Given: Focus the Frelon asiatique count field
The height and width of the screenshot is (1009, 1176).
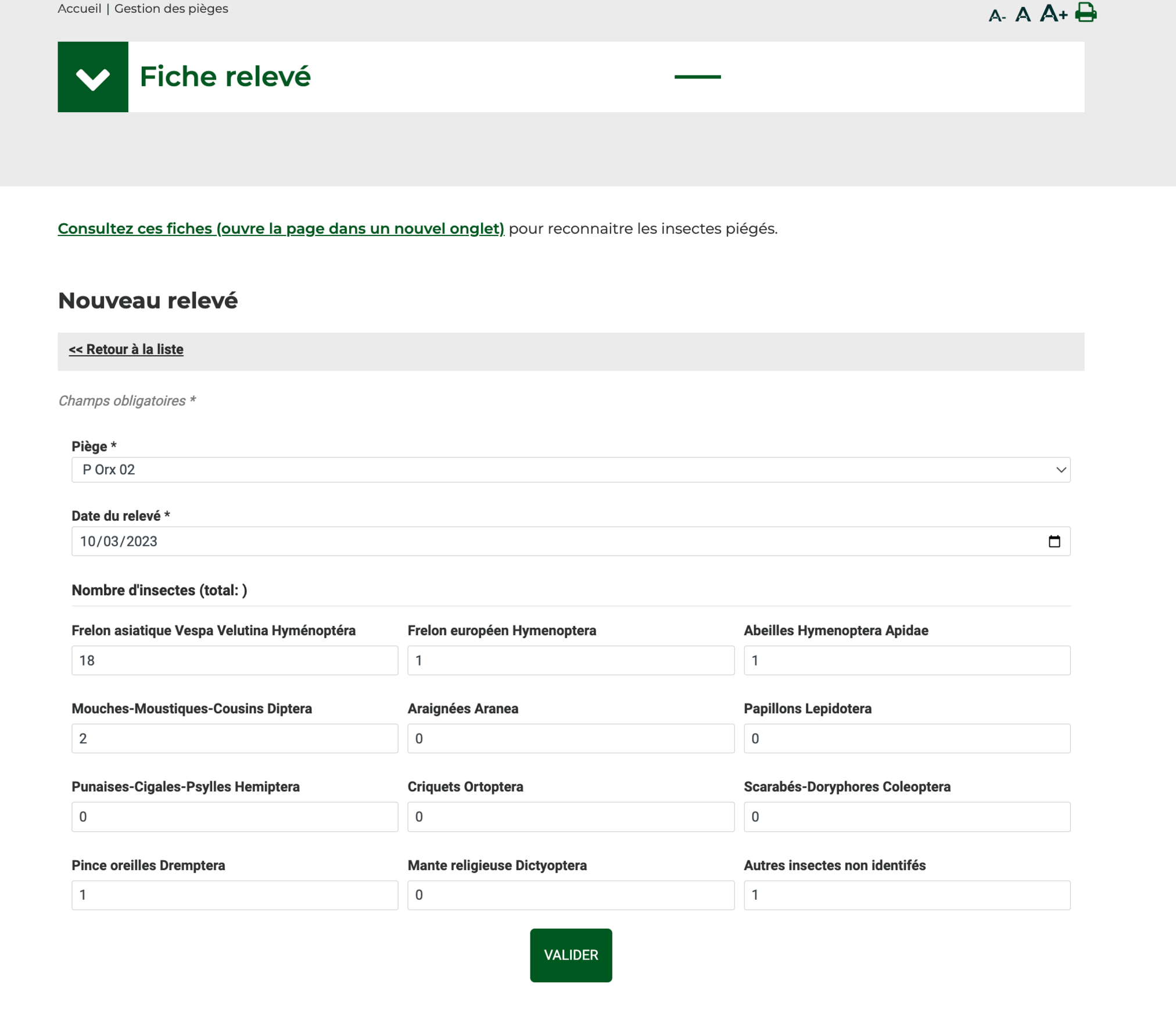Looking at the screenshot, I should tap(235, 660).
